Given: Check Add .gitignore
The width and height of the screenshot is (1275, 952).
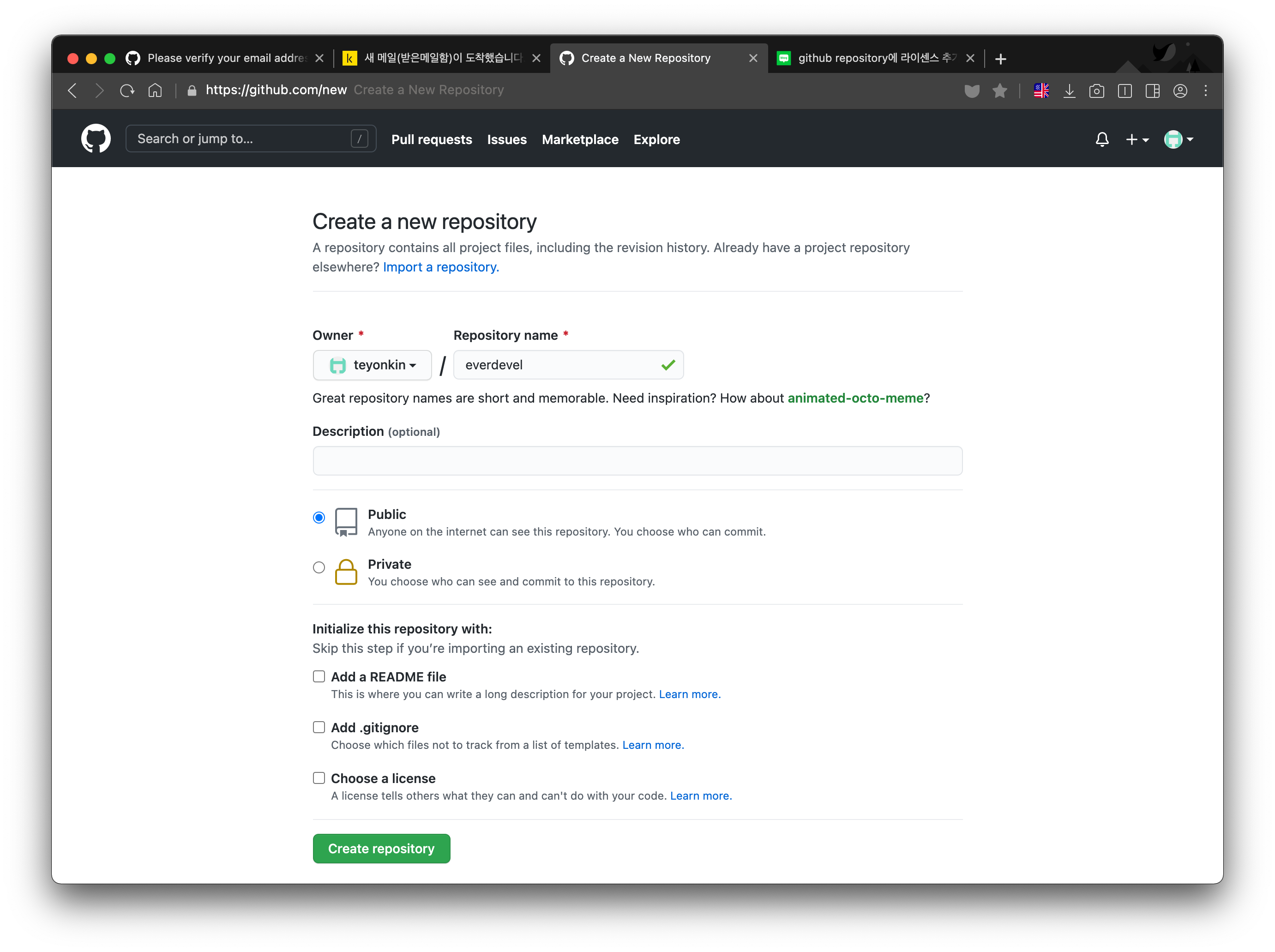Looking at the screenshot, I should pyautogui.click(x=319, y=727).
